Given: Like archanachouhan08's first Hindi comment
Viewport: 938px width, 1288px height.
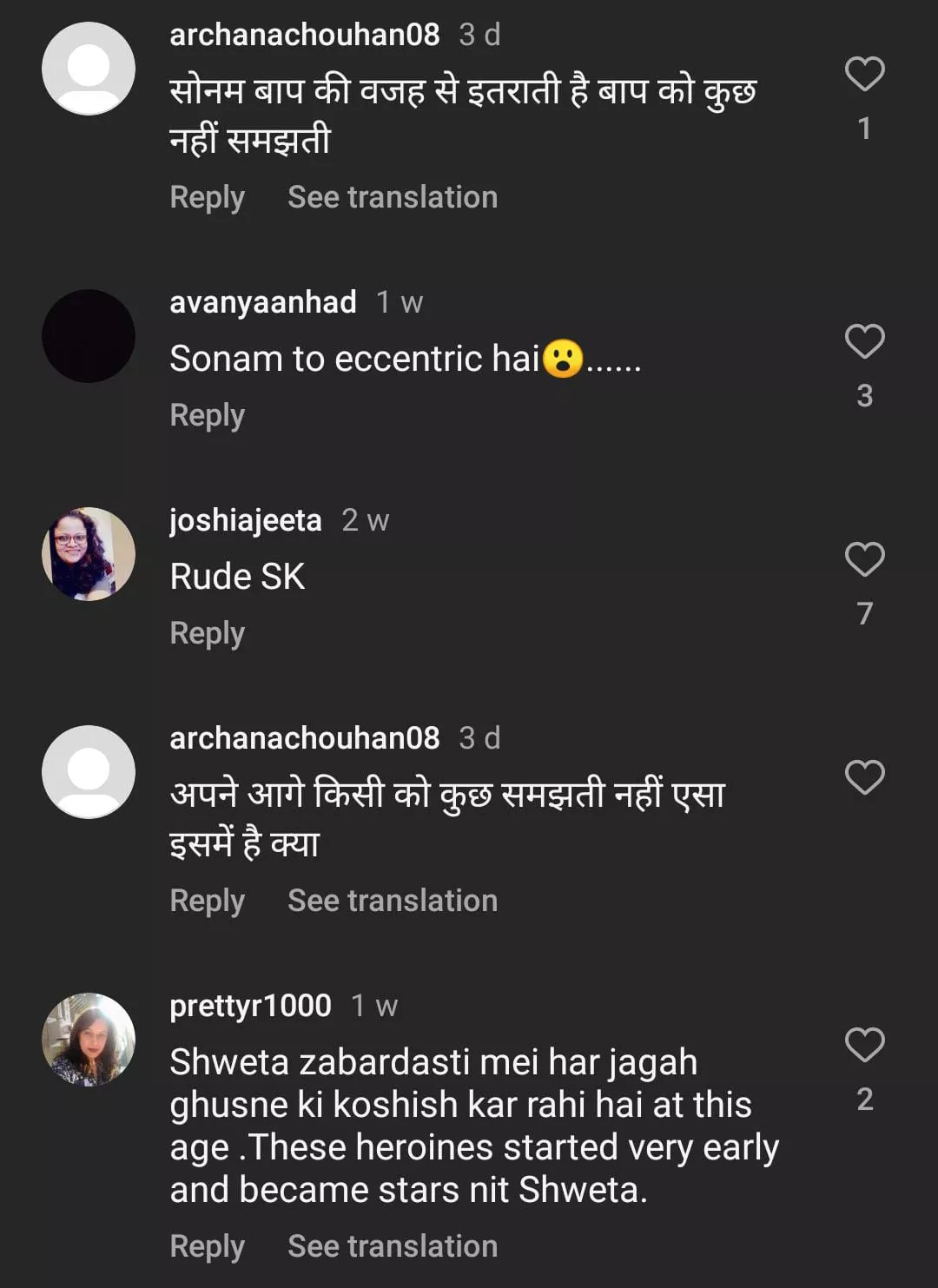Looking at the screenshot, I should tap(864, 74).
